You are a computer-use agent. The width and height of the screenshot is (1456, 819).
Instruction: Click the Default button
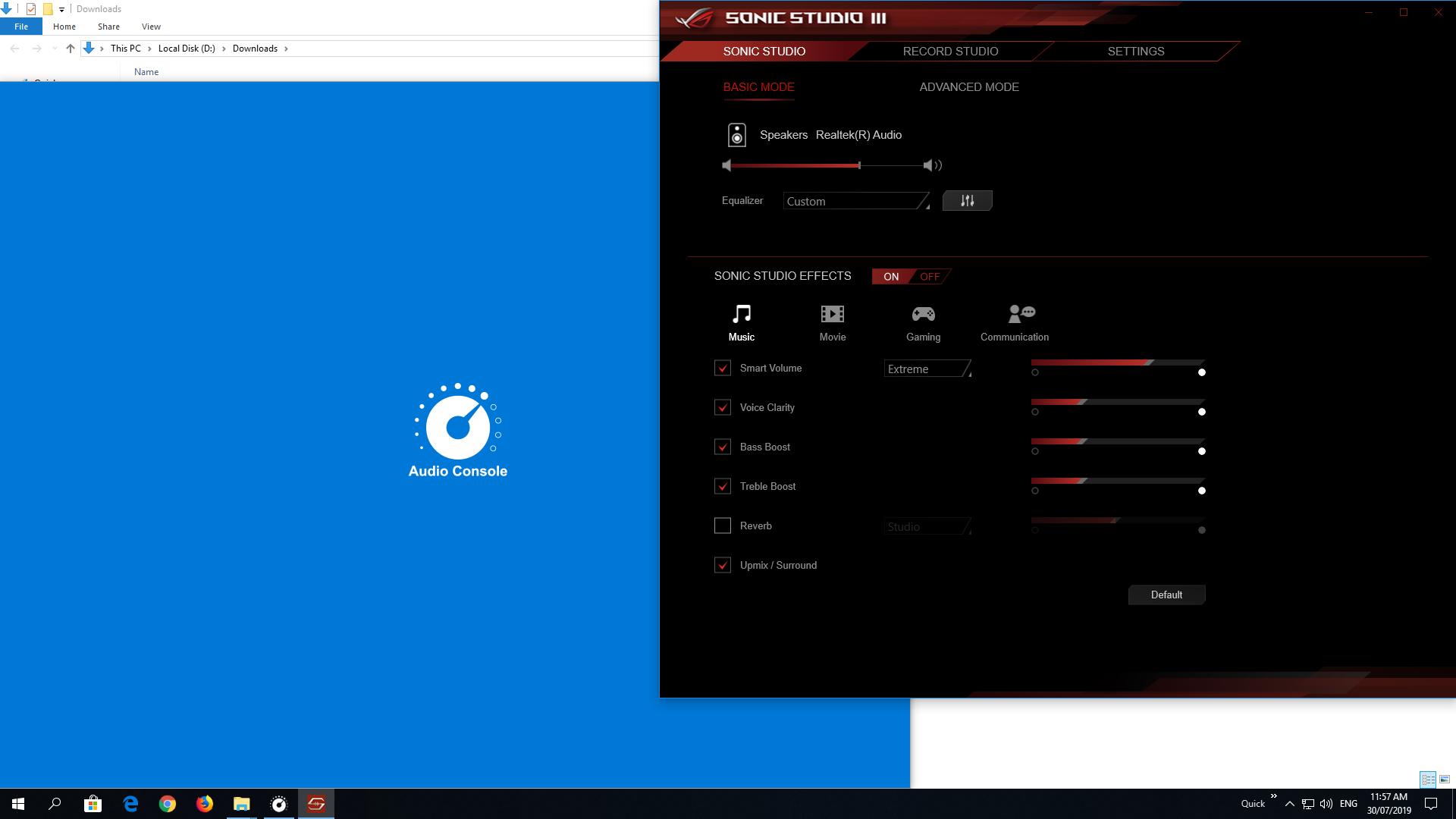point(1166,594)
